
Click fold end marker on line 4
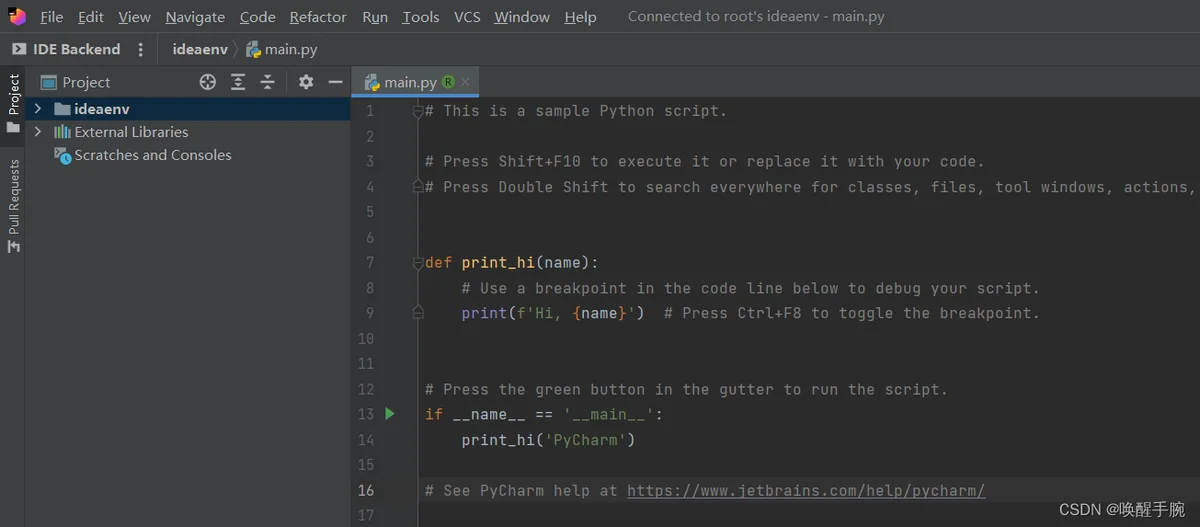click(419, 186)
